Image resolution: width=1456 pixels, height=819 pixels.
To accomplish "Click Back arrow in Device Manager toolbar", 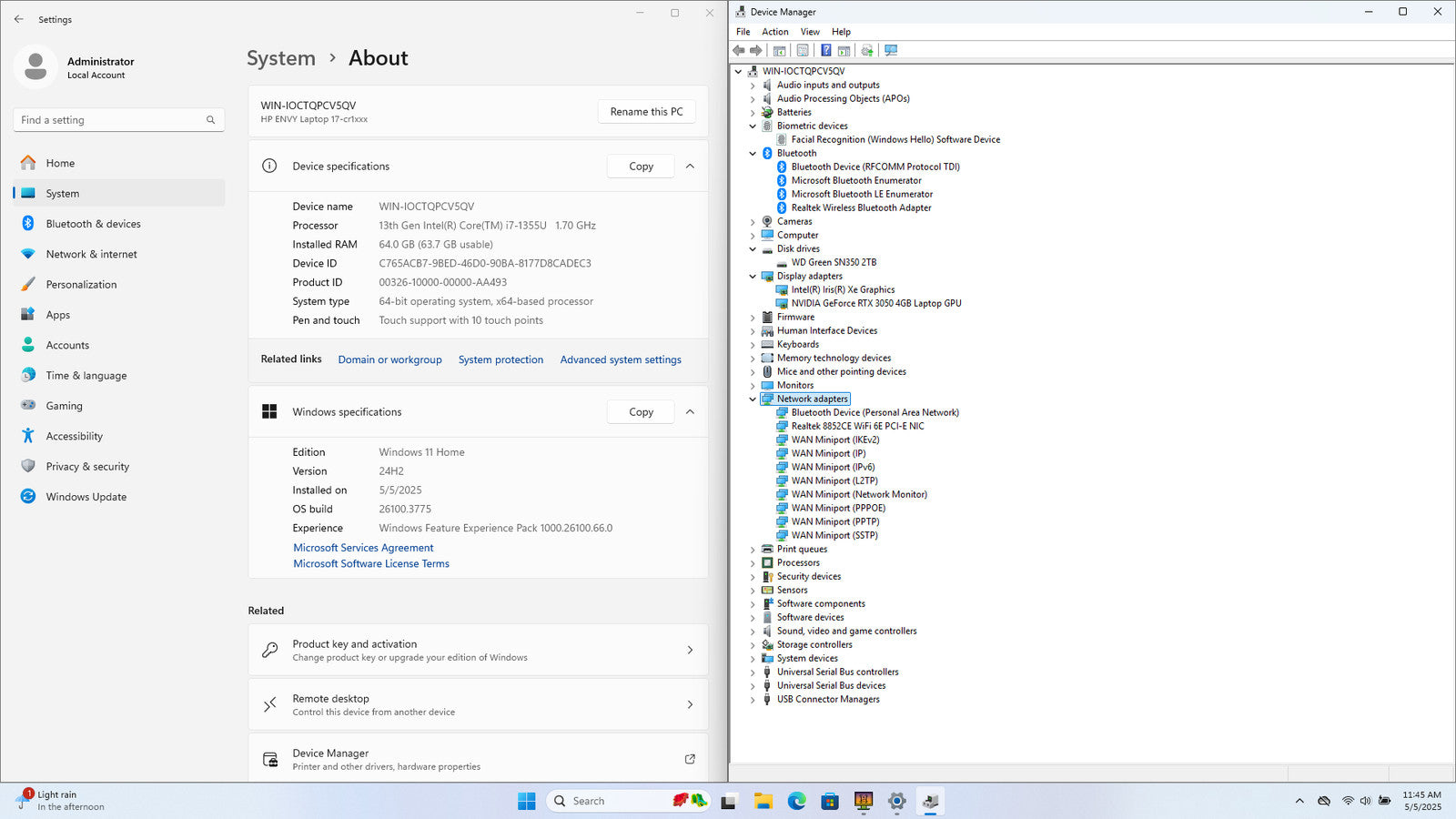I will (739, 51).
